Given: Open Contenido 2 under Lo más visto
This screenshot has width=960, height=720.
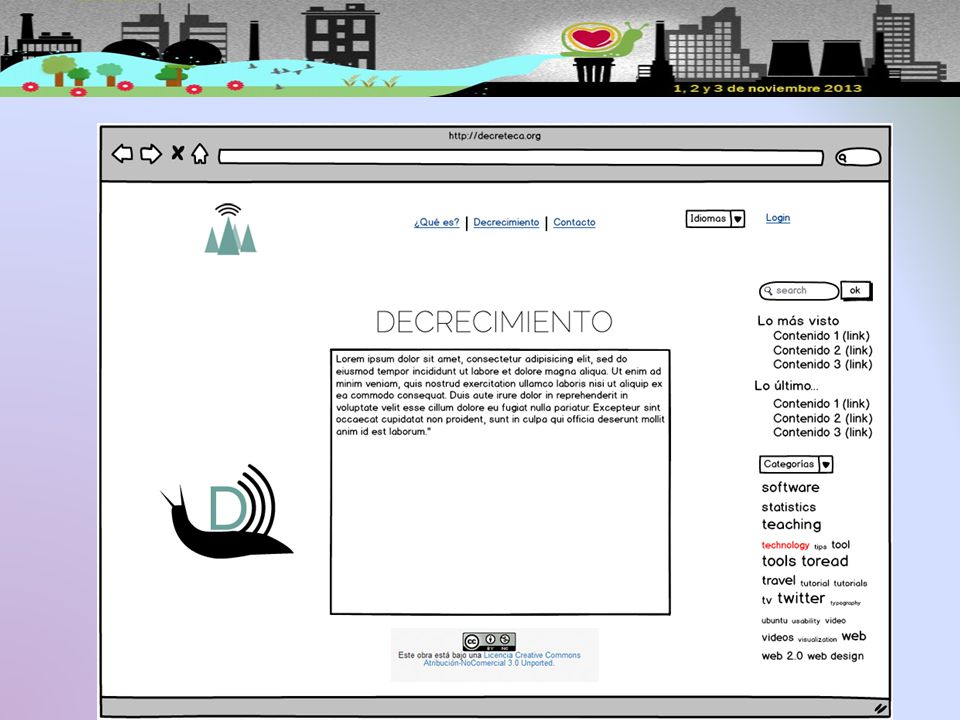Looking at the screenshot, I should [x=822, y=350].
